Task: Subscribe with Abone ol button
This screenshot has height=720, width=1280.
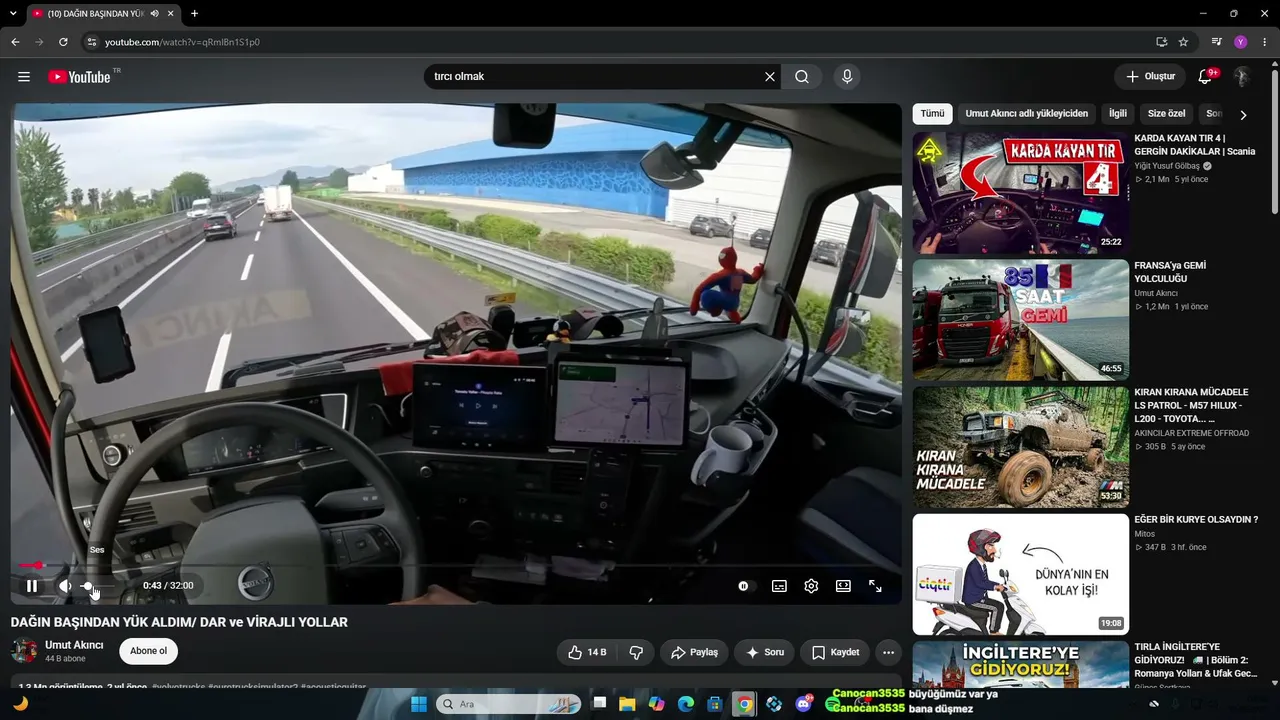Action: [149, 651]
